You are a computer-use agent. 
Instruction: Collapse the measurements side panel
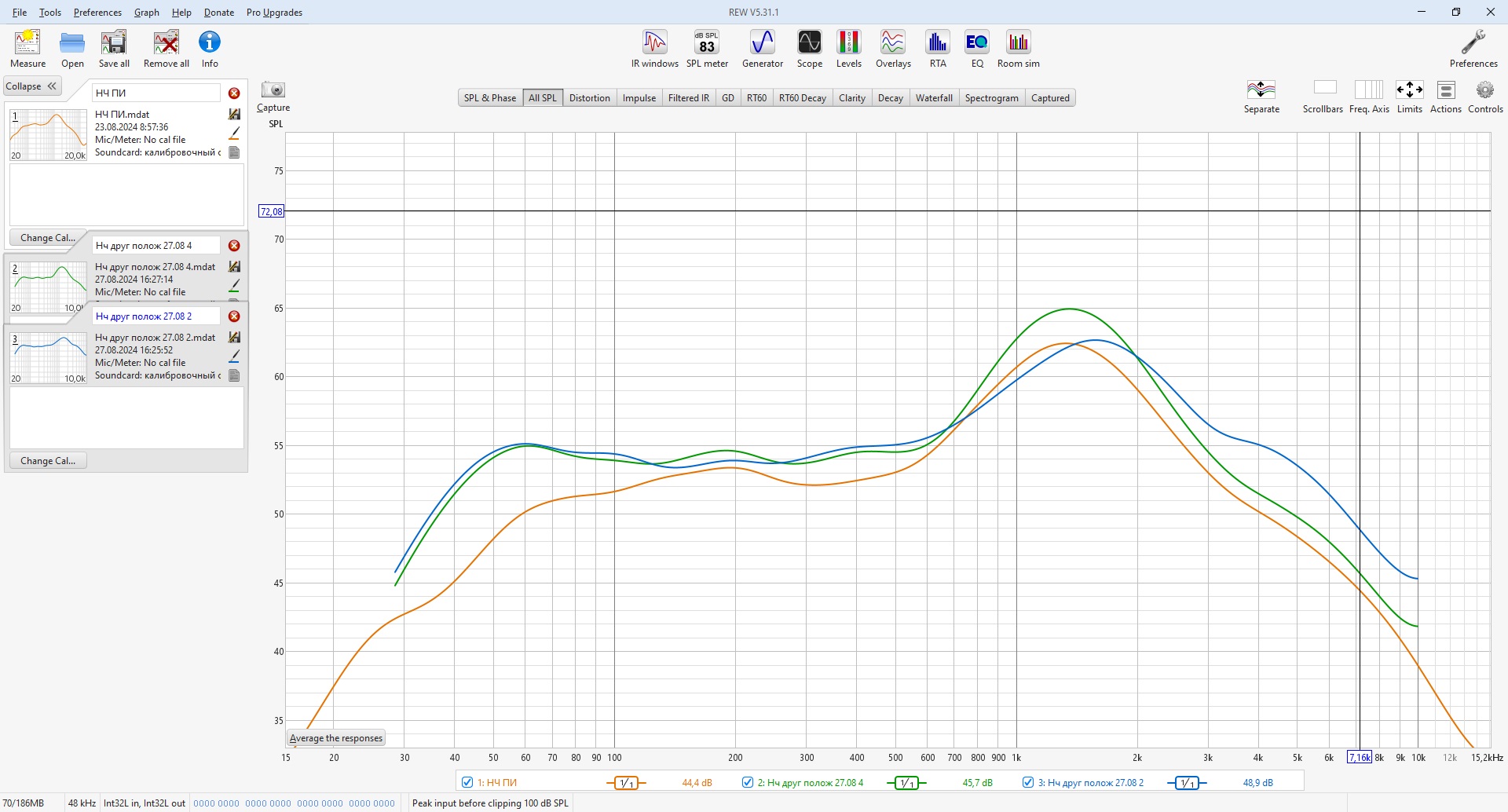tap(31, 86)
